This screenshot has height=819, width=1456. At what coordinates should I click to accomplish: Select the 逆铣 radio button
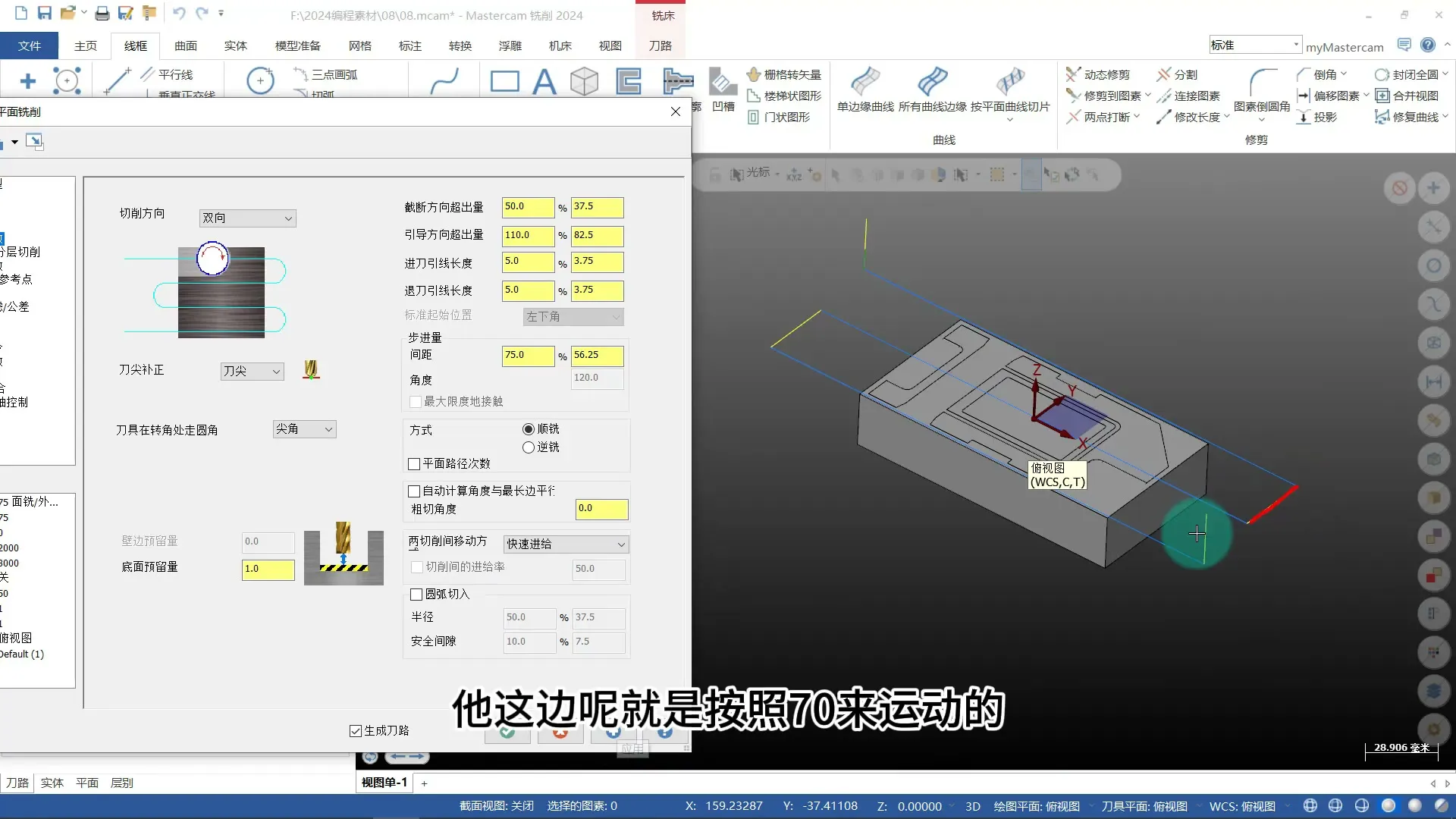coord(529,447)
